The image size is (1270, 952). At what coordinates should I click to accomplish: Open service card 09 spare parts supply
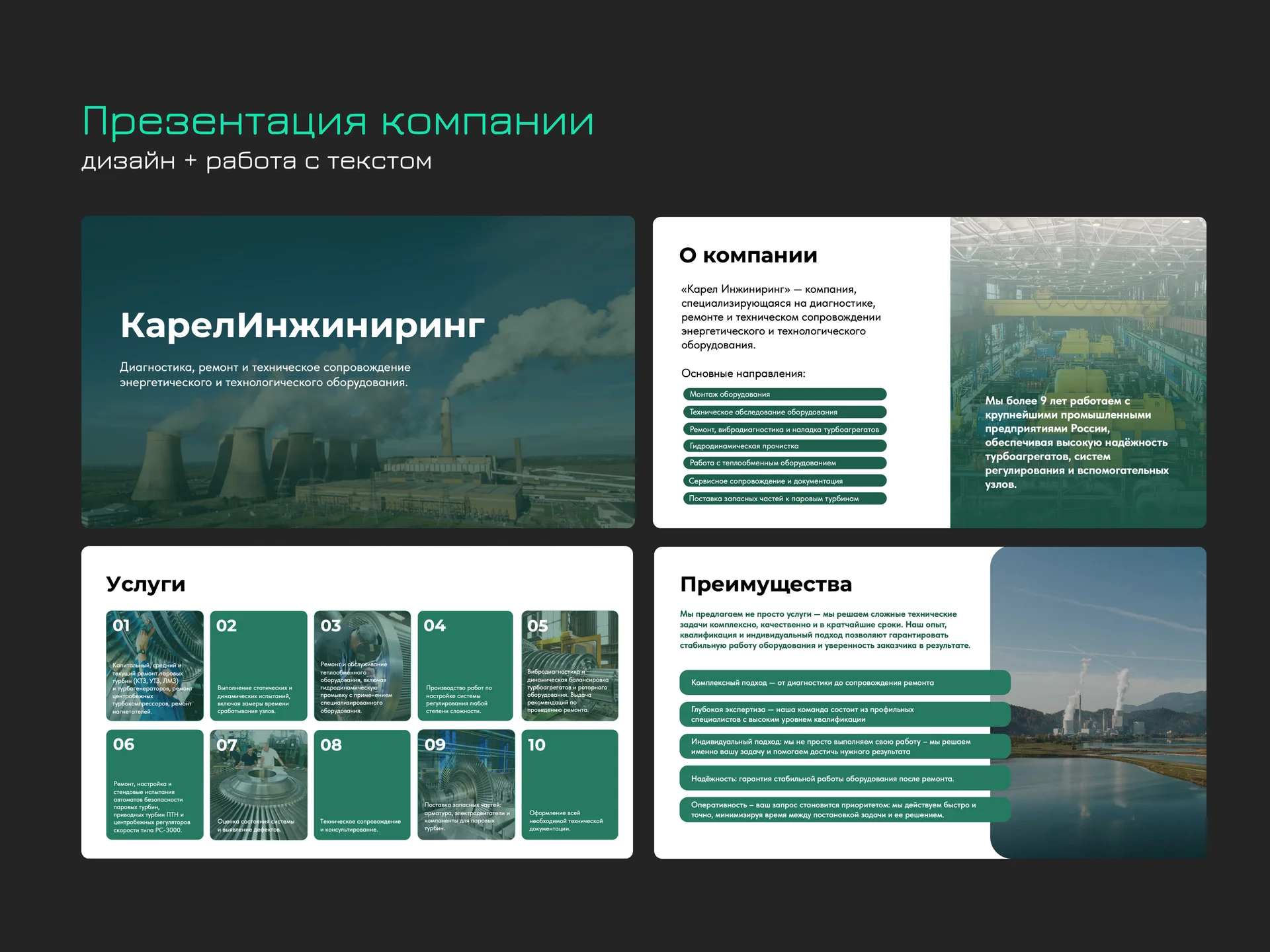[x=466, y=785]
